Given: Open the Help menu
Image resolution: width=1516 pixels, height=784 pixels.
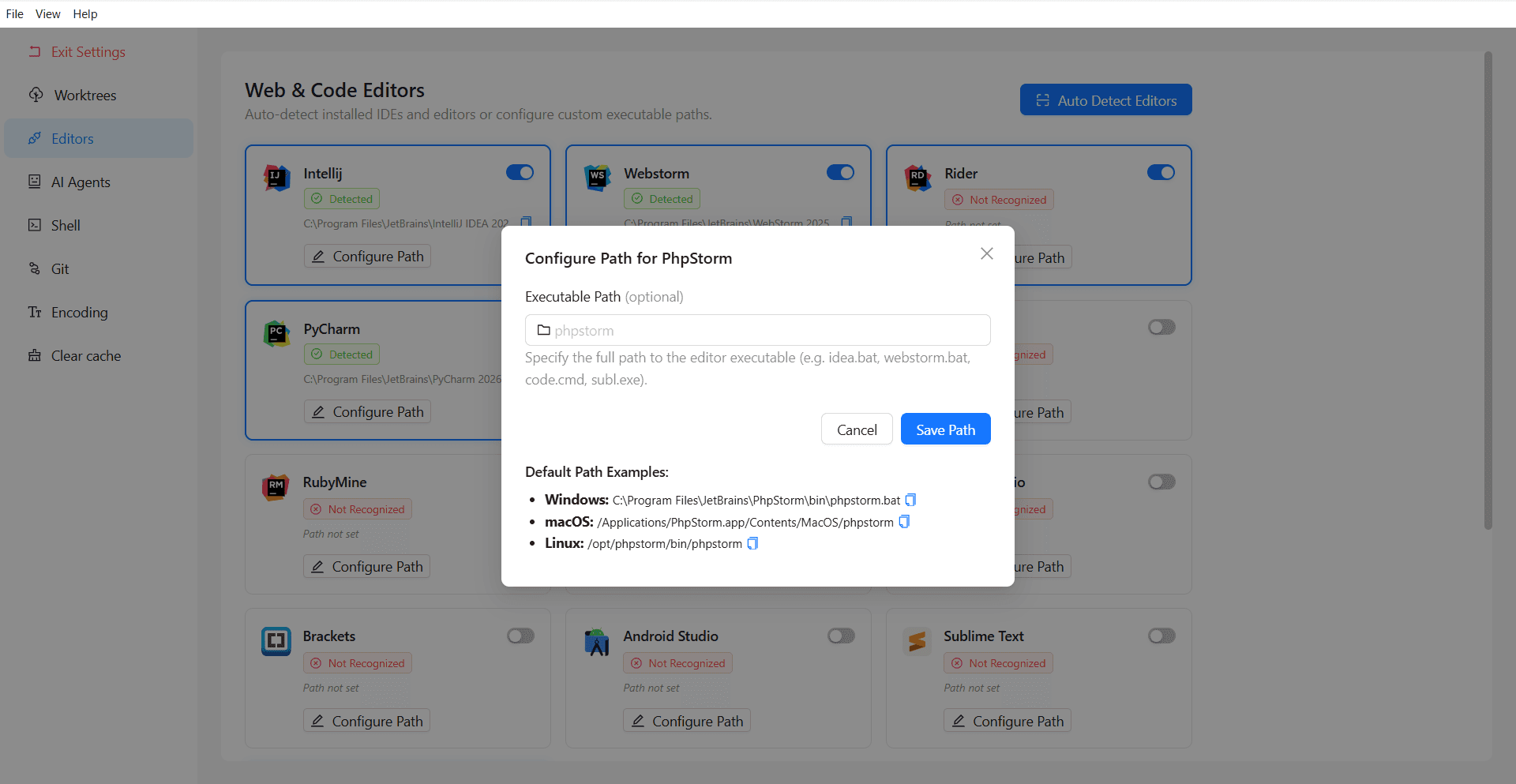Looking at the screenshot, I should [85, 13].
